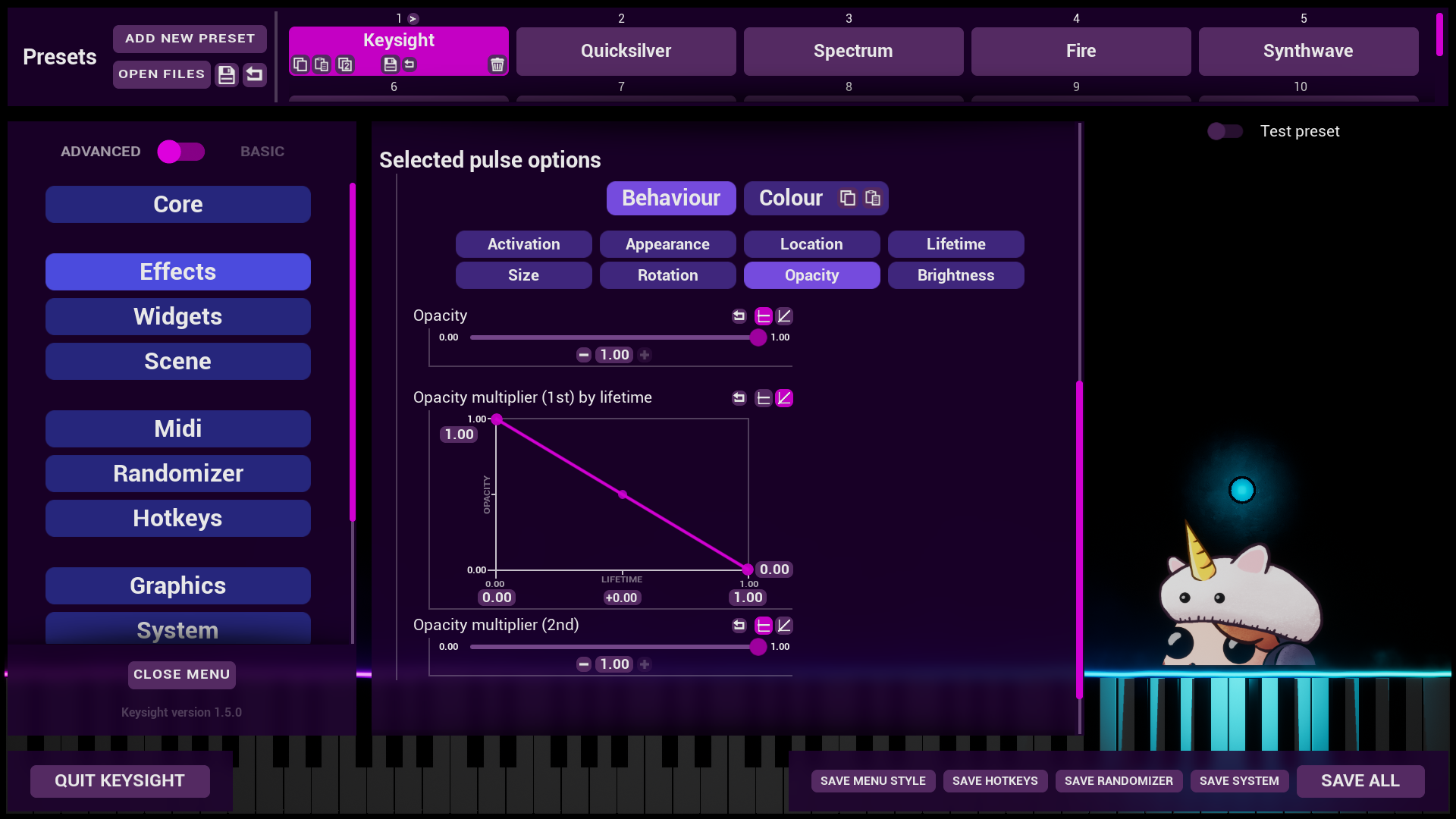Click the paste icon on Keysight preset
1456x819 pixels.
coord(322,64)
